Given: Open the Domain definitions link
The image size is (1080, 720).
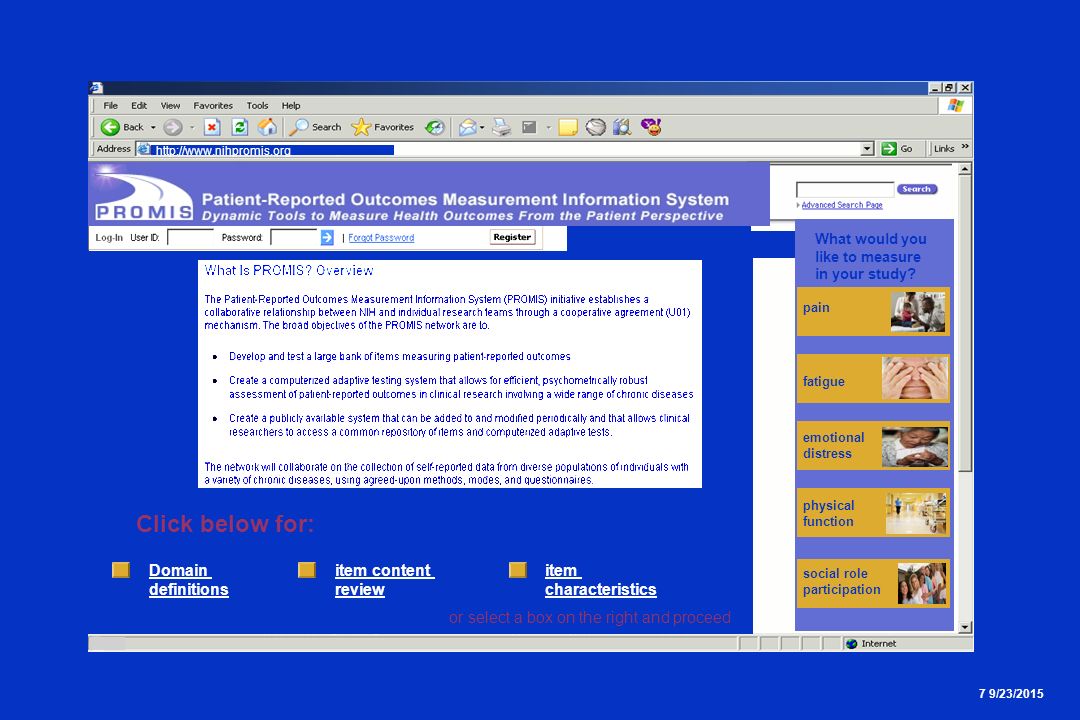Looking at the screenshot, I should click(x=188, y=579).
